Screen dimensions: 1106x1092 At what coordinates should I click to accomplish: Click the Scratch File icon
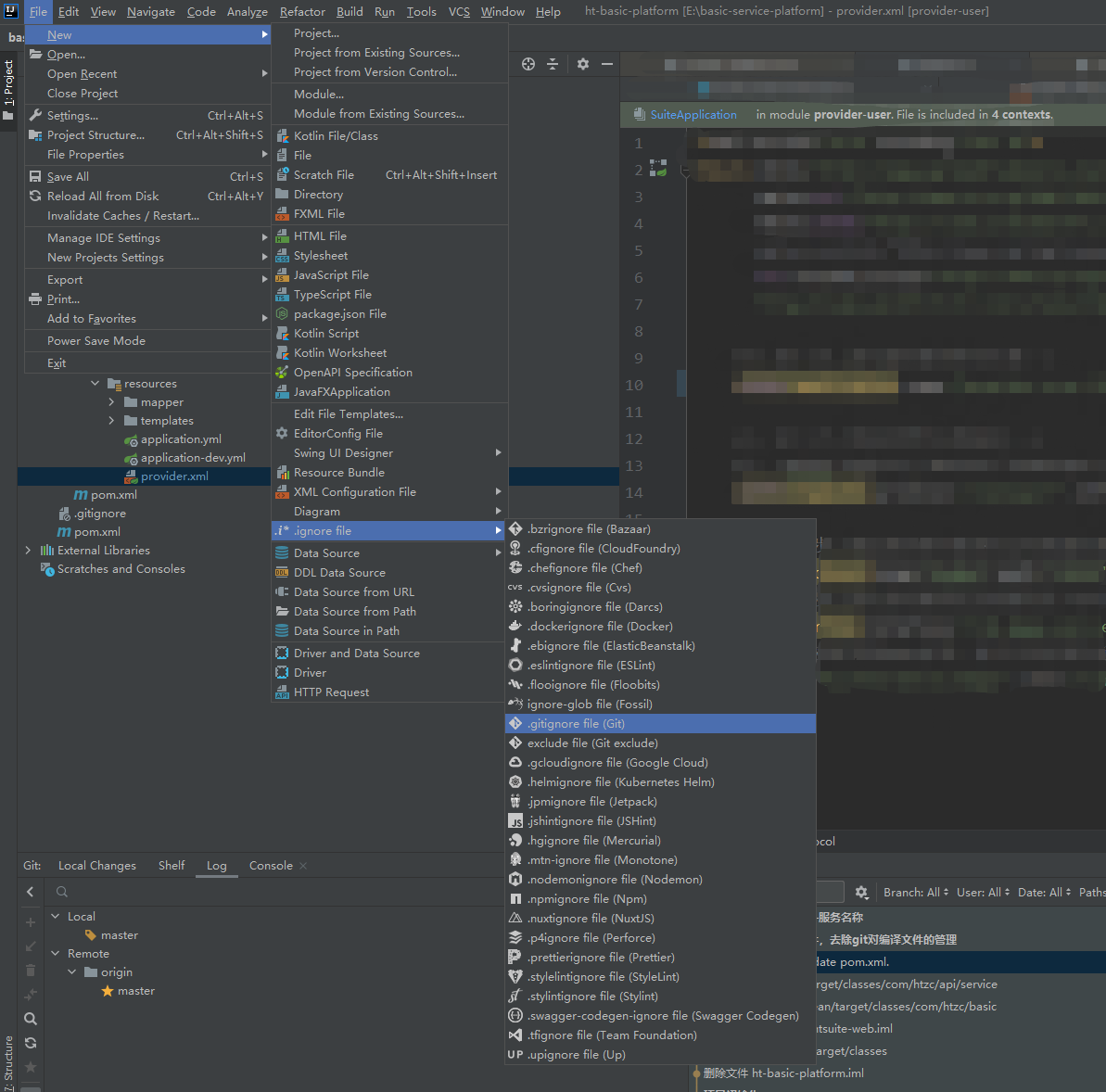point(282,174)
